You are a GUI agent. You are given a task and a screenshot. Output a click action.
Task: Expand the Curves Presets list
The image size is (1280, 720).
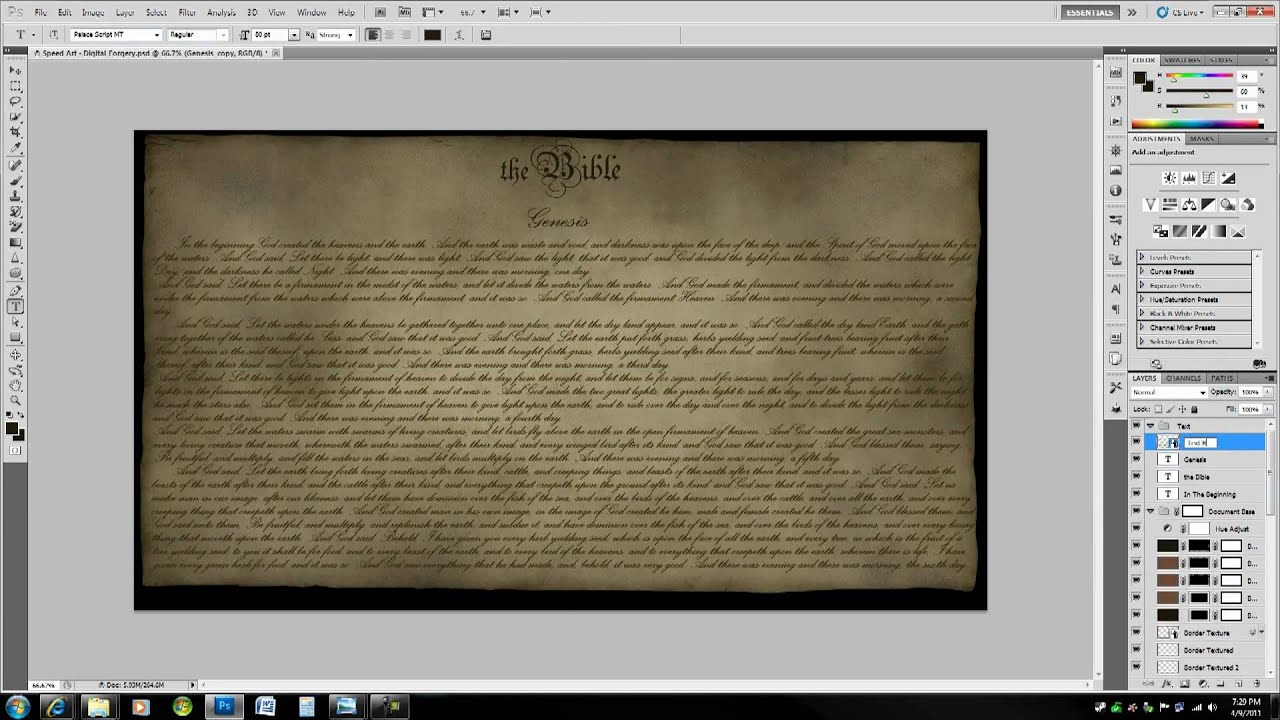[x=1142, y=271]
